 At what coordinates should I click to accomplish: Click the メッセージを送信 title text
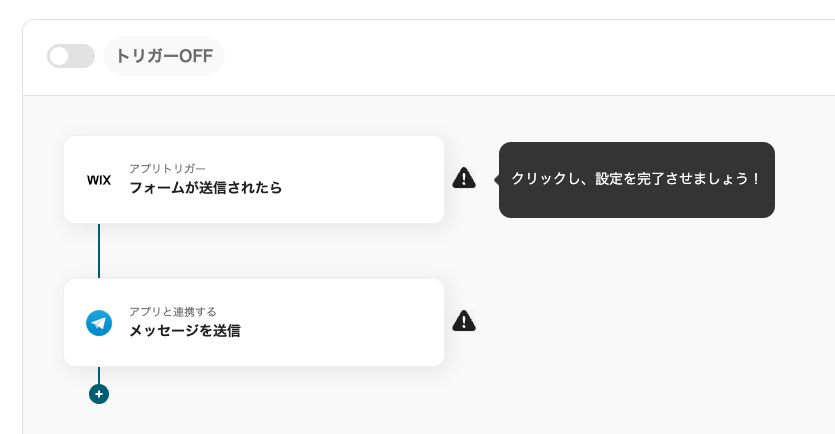[x=184, y=330]
